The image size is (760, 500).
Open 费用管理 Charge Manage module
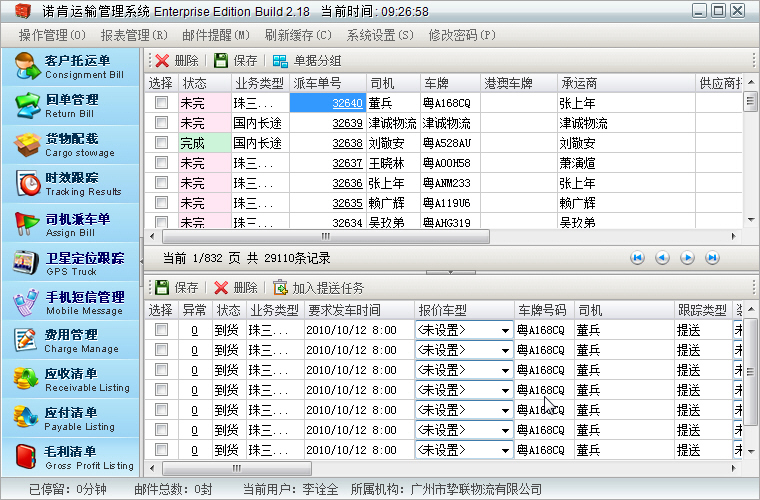point(70,341)
